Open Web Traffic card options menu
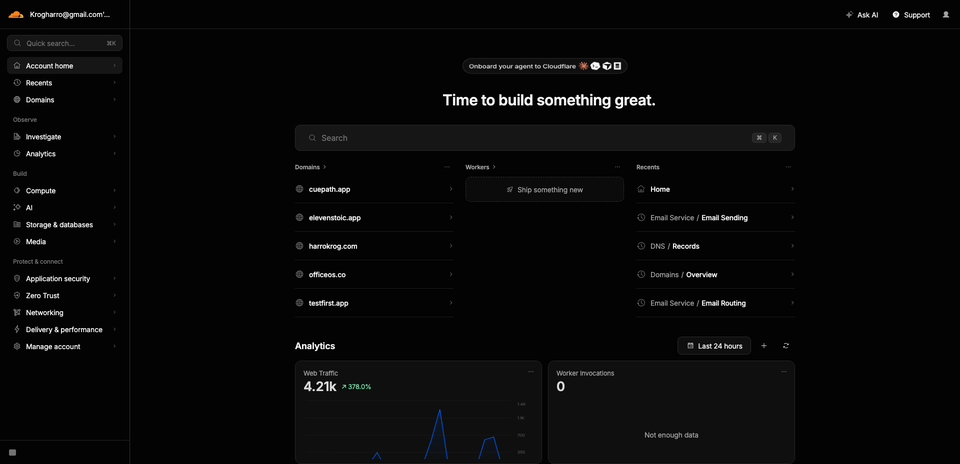Viewport: 960px width, 464px height. click(x=531, y=372)
